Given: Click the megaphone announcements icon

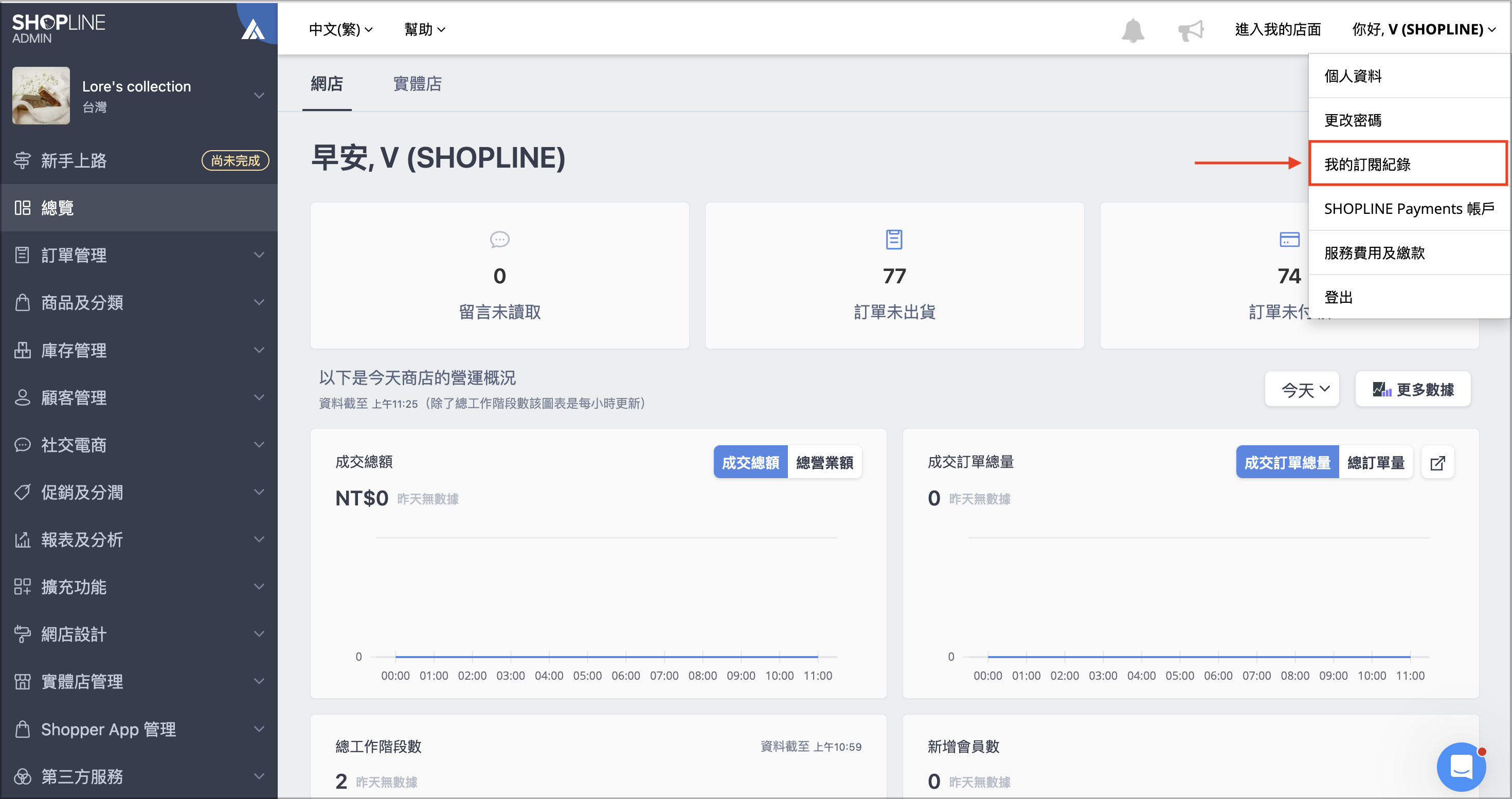Looking at the screenshot, I should (1191, 30).
